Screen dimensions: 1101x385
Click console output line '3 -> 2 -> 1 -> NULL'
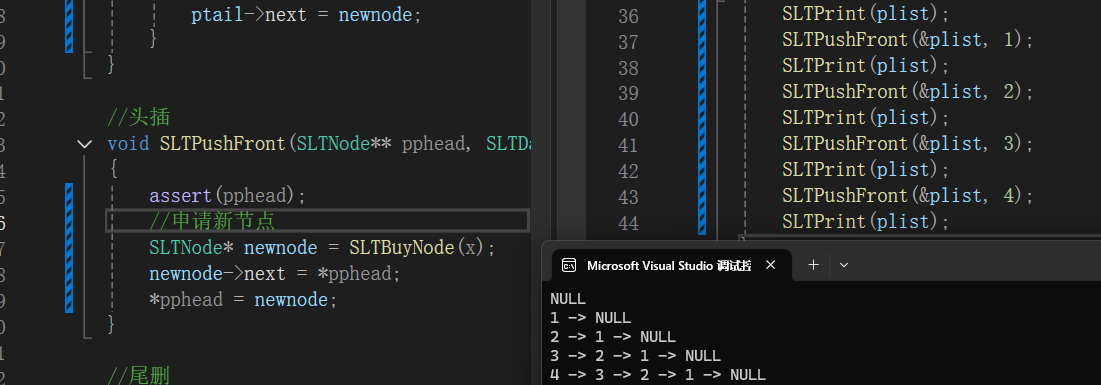tap(635, 356)
